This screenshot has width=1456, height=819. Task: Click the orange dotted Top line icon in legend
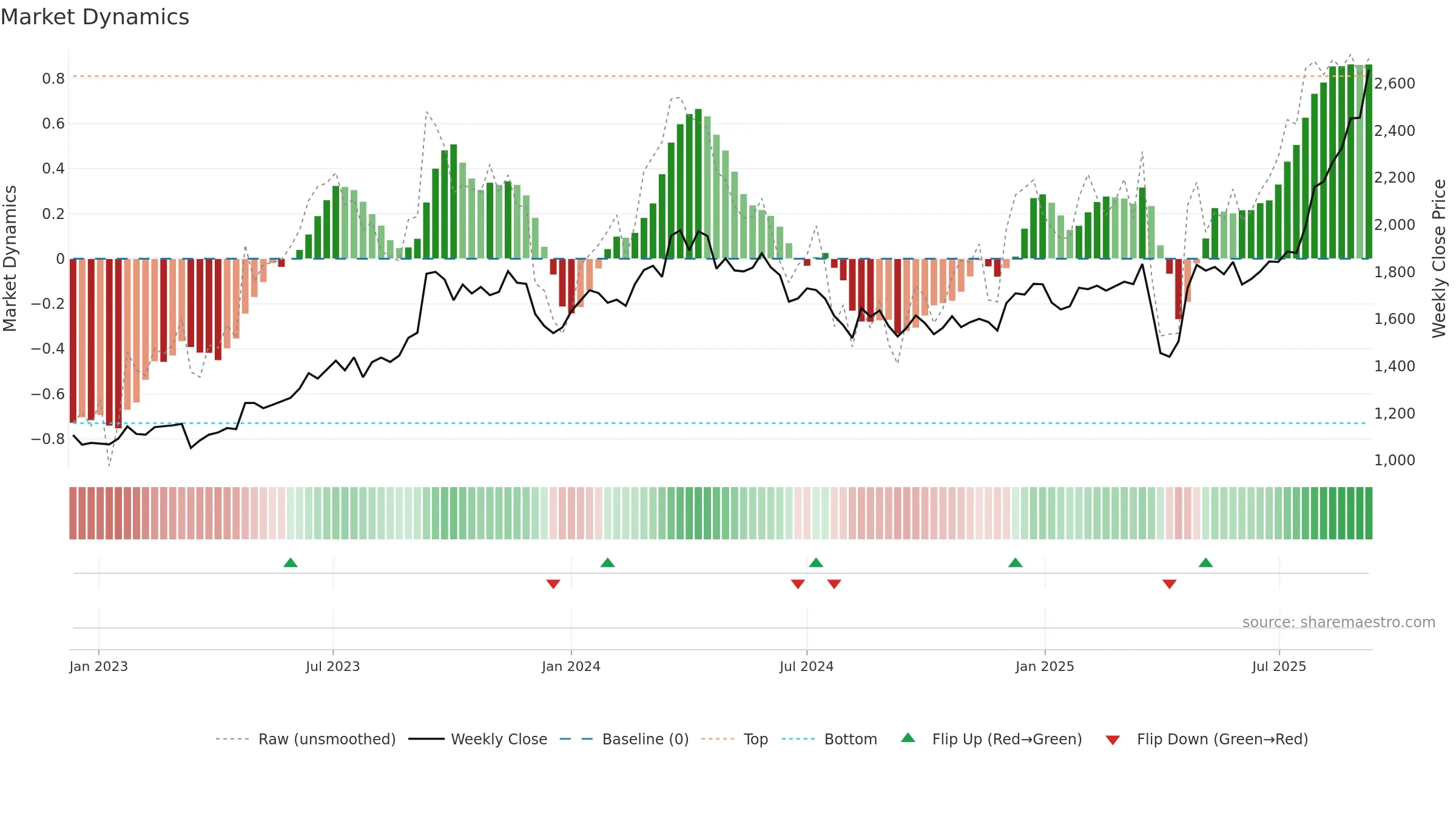click(718, 739)
